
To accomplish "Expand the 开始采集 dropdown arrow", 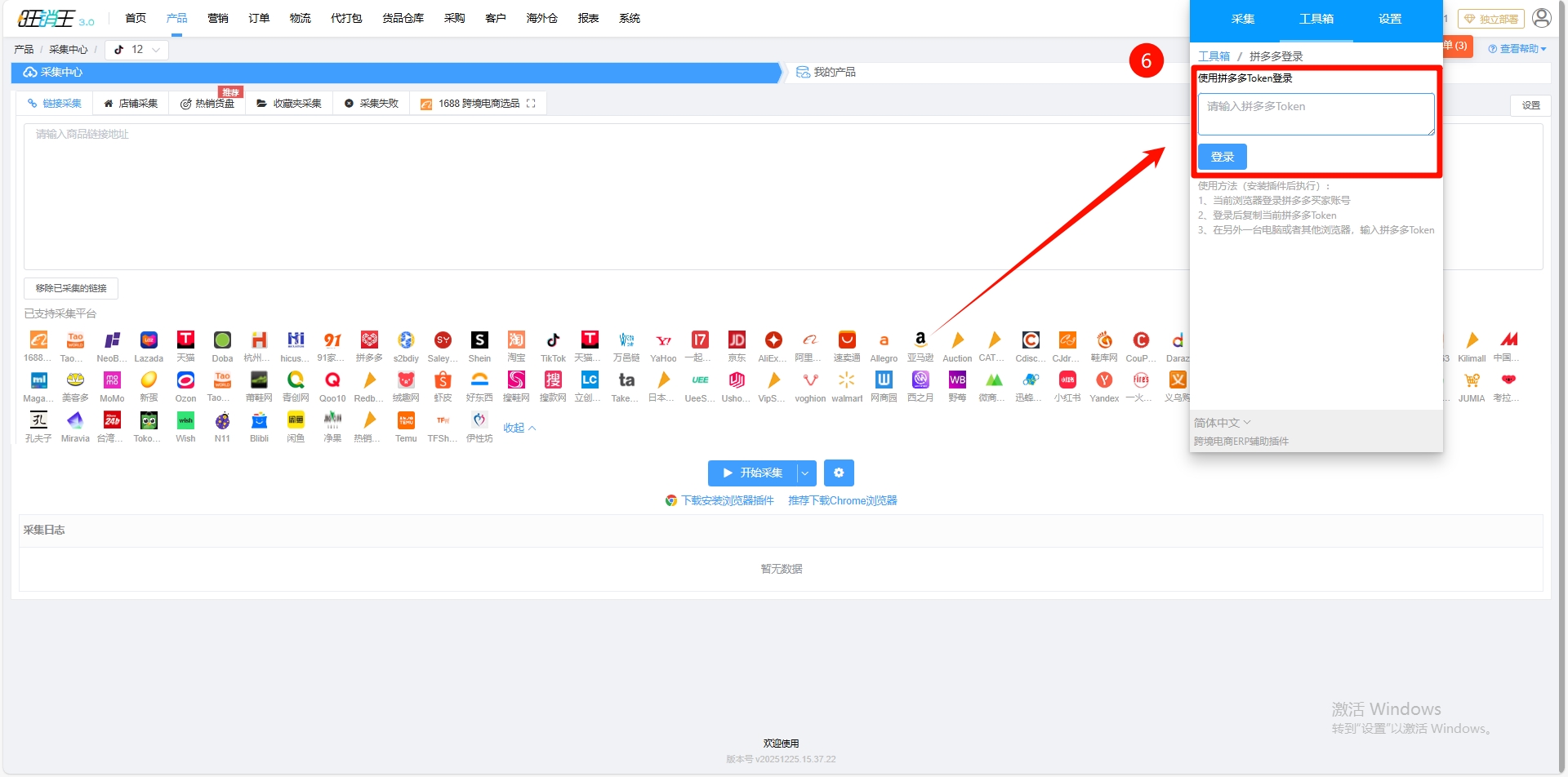I will pyautogui.click(x=805, y=473).
